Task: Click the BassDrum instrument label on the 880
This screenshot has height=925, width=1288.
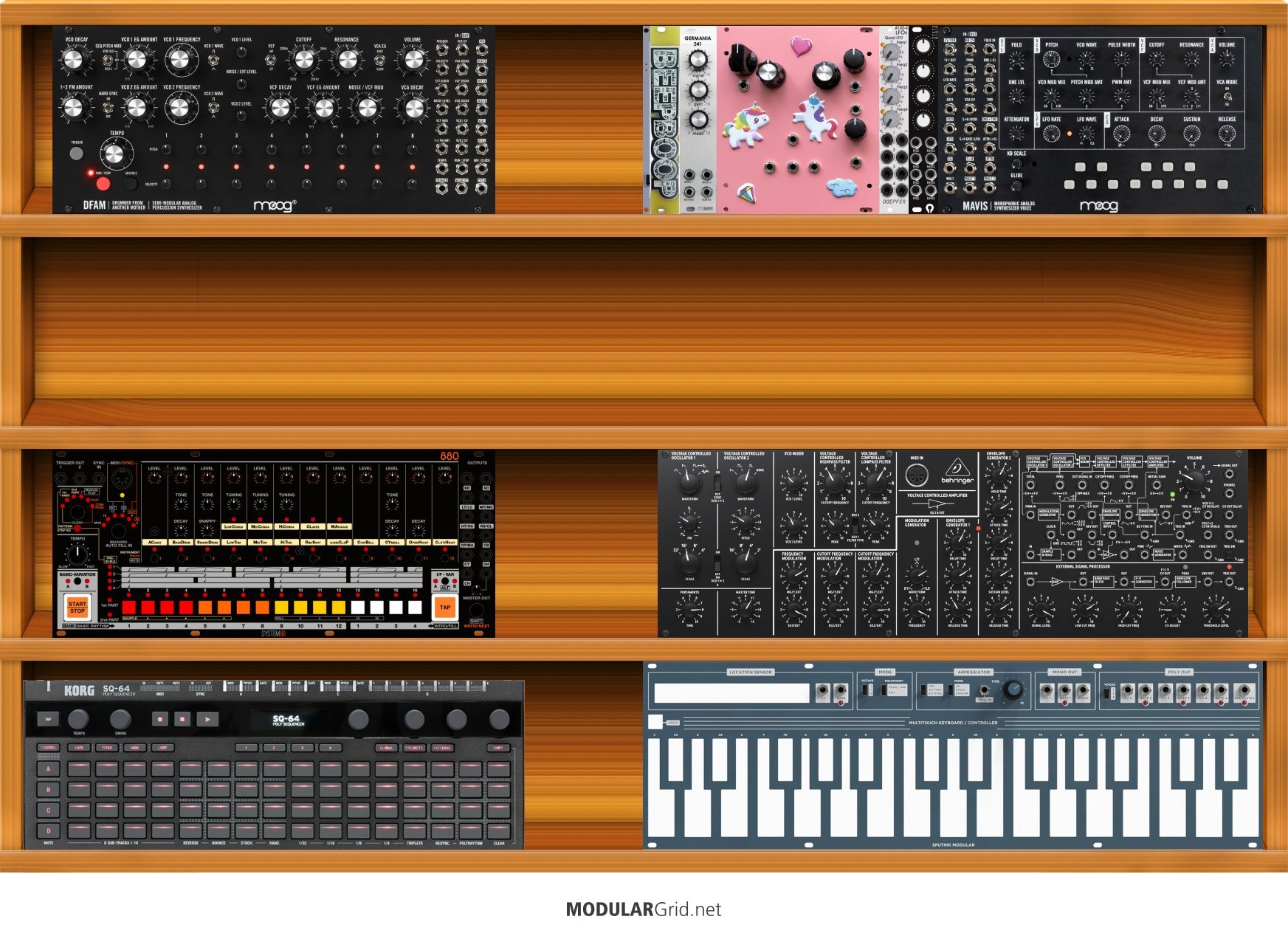Action: tap(181, 543)
